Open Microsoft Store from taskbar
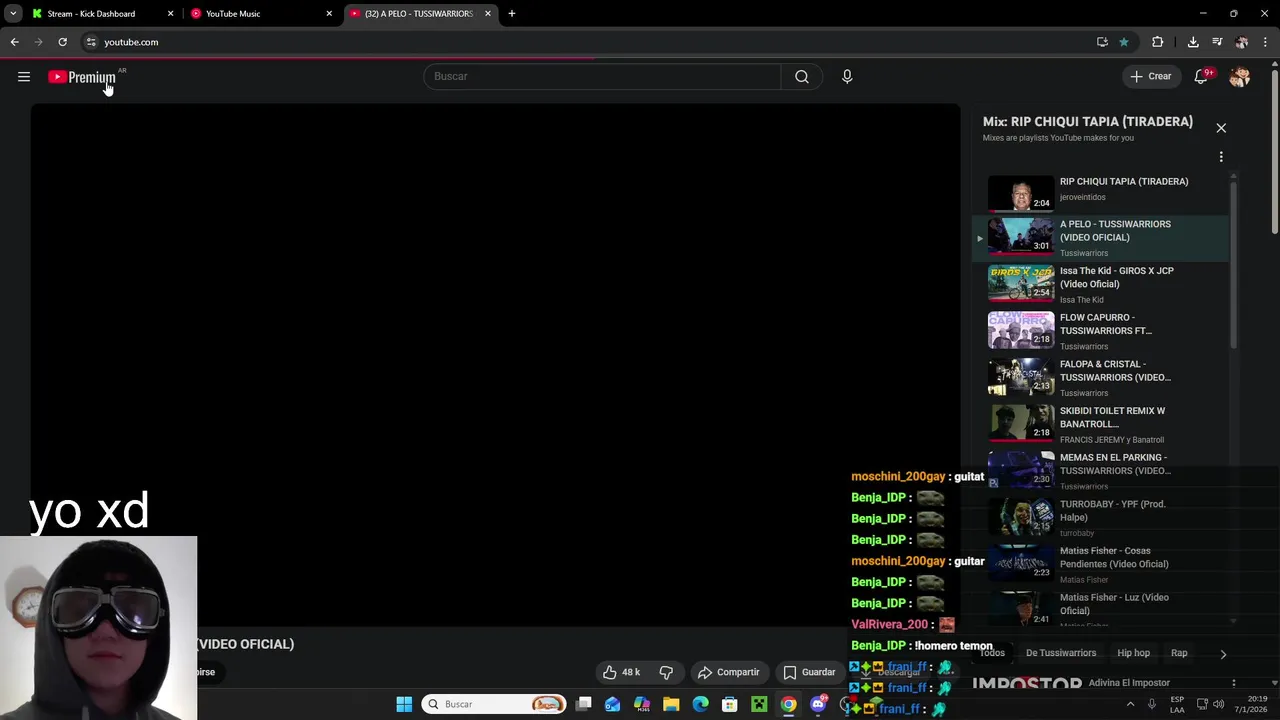This screenshot has width=1280, height=720. (730, 704)
